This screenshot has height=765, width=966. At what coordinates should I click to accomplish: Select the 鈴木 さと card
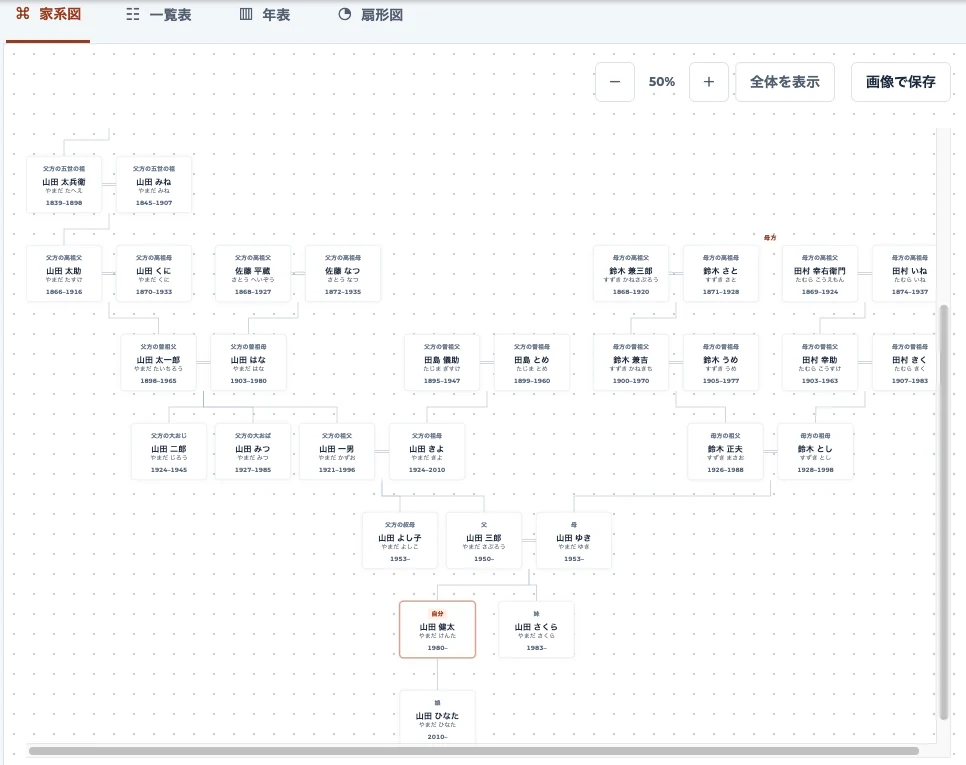721,273
